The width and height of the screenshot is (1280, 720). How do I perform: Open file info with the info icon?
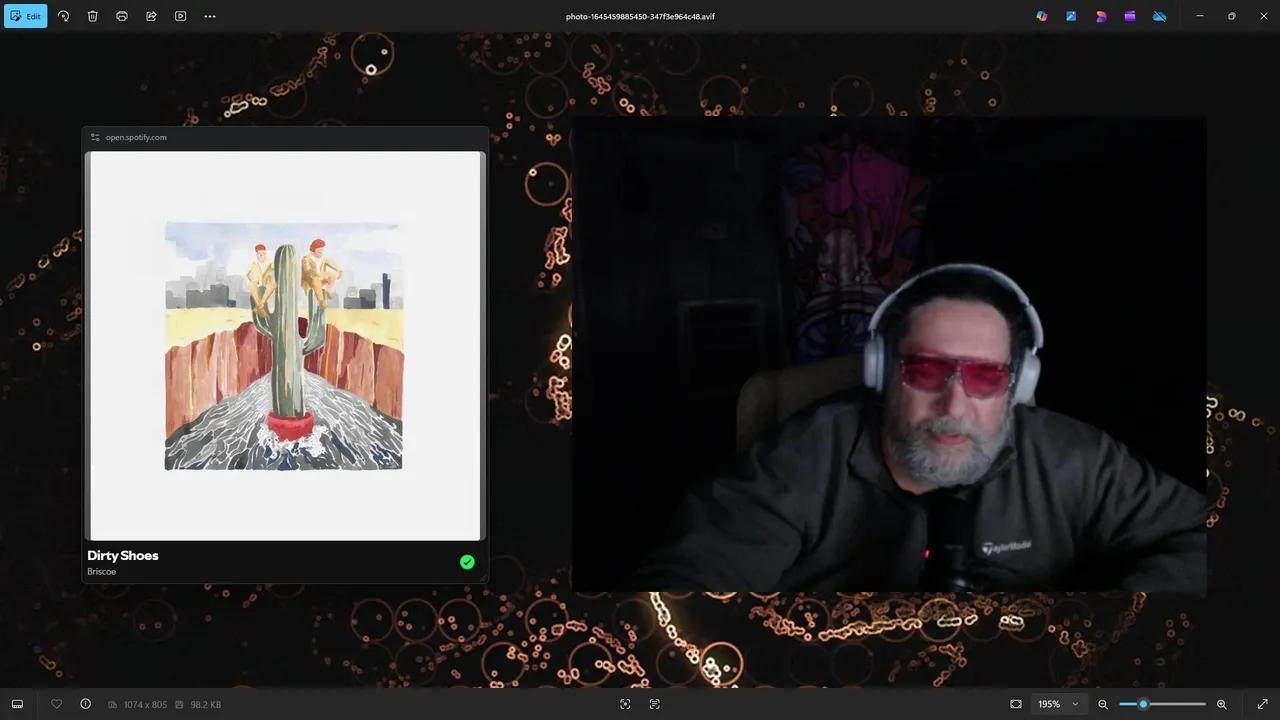pos(85,704)
